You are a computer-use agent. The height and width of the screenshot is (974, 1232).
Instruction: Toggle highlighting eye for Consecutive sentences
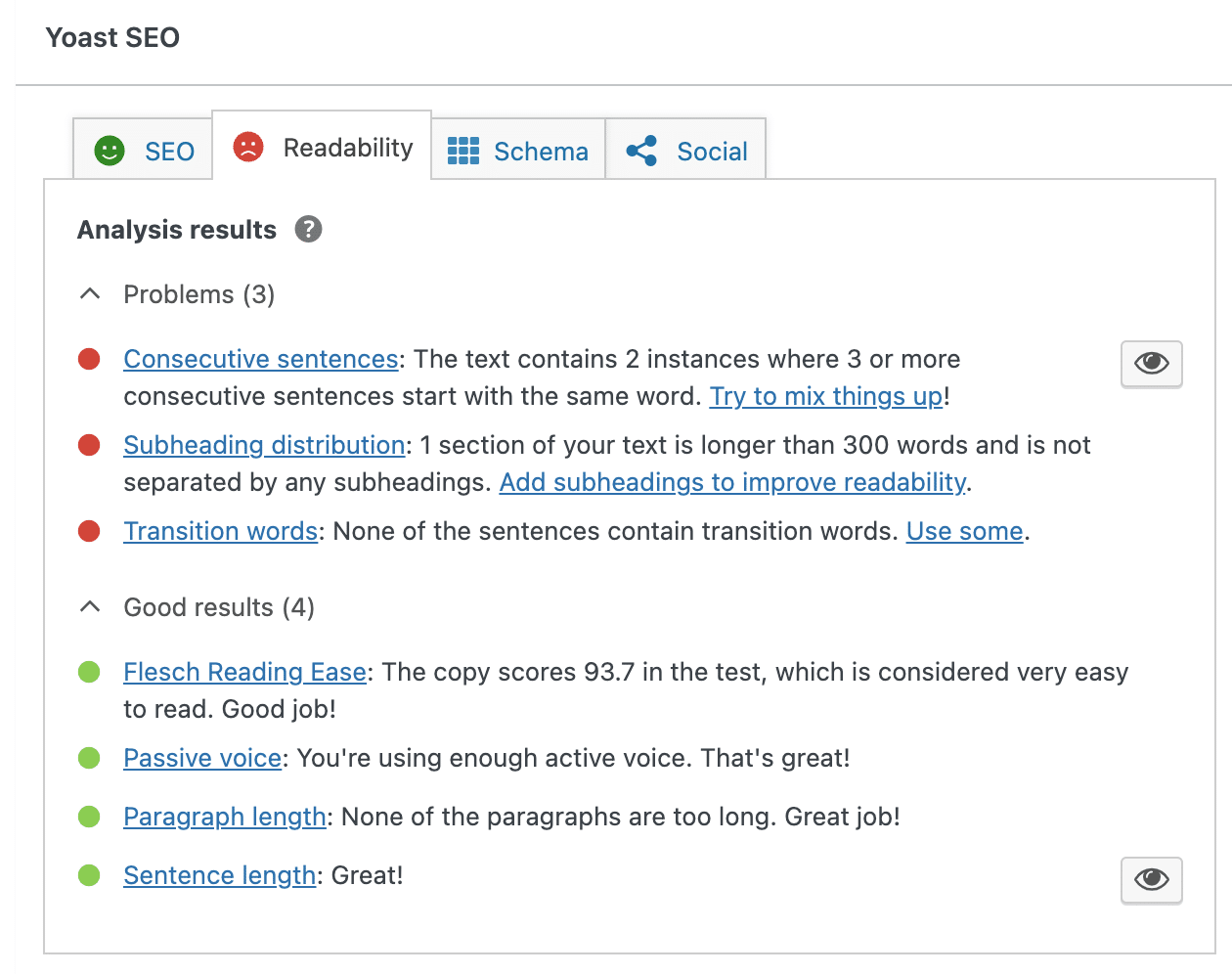(x=1151, y=364)
